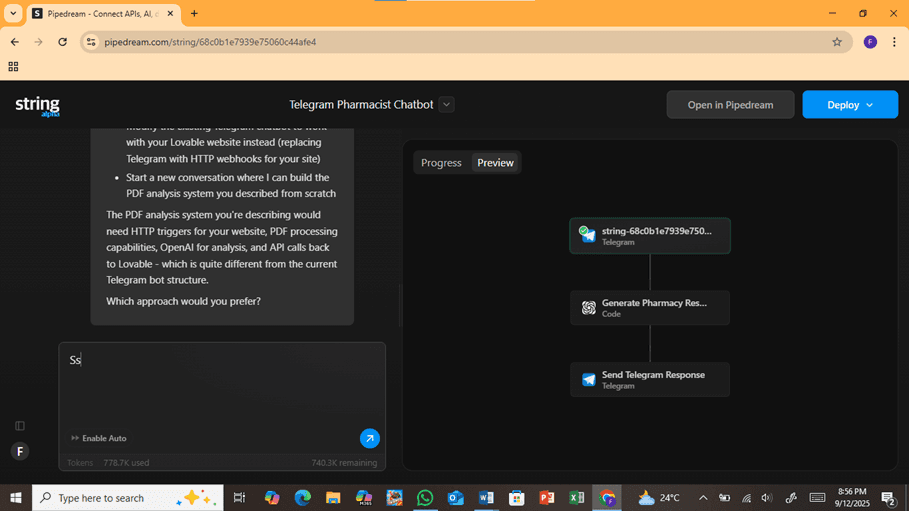
Task: Open Microsoft Edge from taskbar
Action: click(303, 498)
